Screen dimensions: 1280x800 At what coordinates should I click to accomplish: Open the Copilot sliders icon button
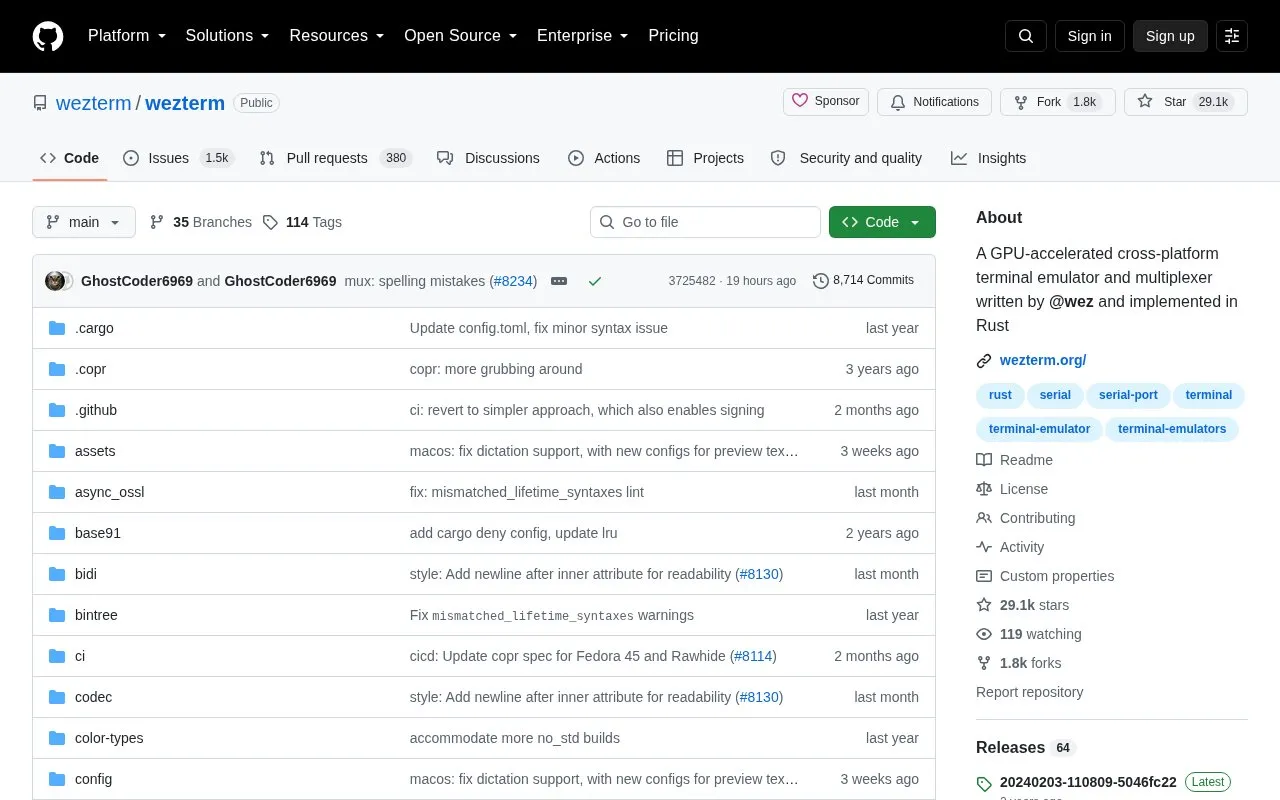pos(1232,36)
